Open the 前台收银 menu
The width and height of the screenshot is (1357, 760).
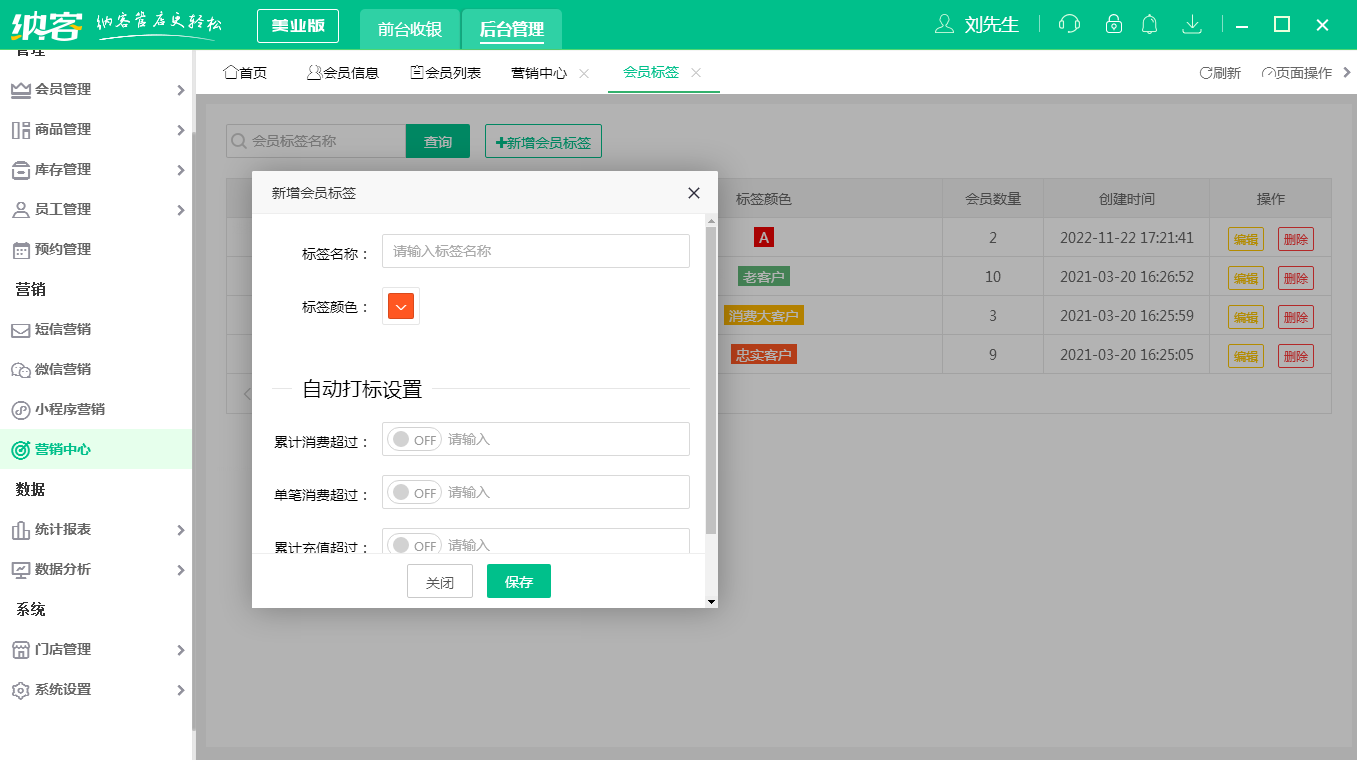point(409,30)
